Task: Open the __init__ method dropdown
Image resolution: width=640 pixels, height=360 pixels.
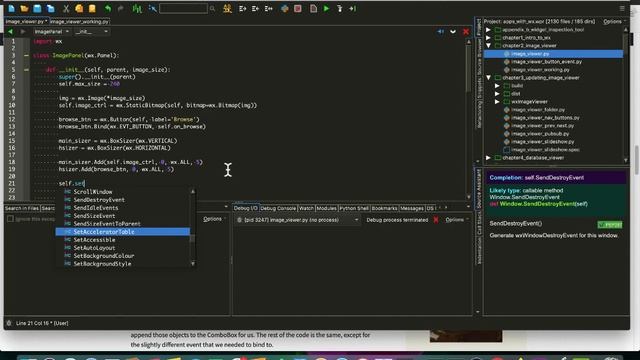Action: (91, 31)
